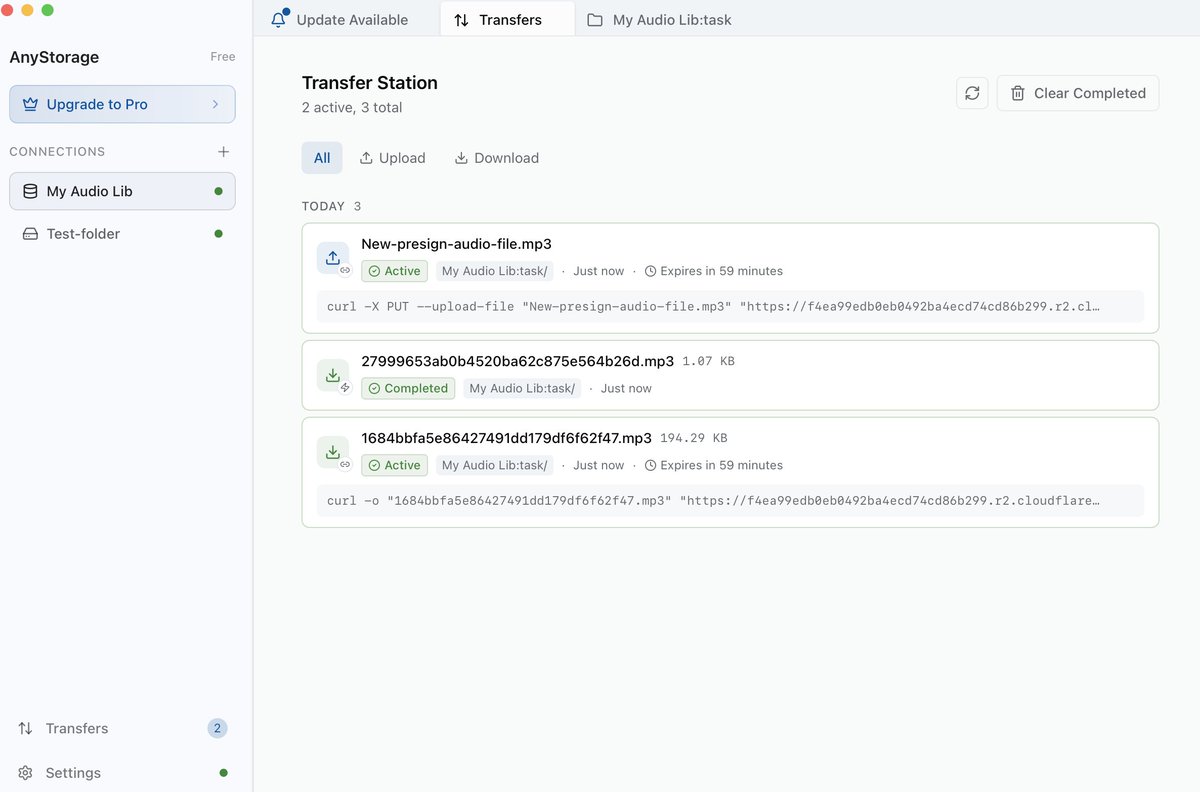Click My Audio Lib:task/ tag on Completed card
This screenshot has width=1200, height=792.
coord(522,388)
